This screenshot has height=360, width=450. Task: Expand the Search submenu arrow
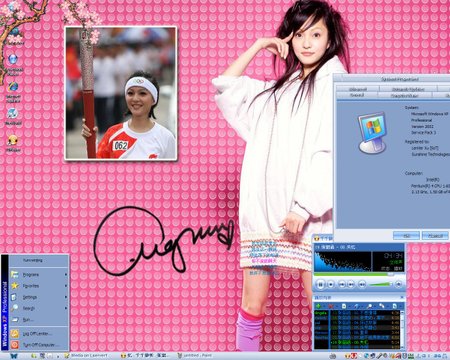tap(66, 309)
